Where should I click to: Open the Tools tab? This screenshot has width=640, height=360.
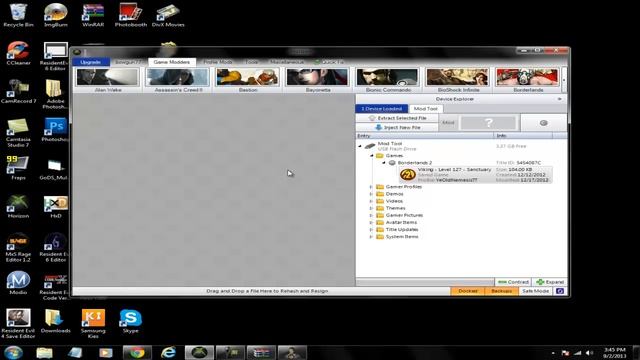pyautogui.click(x=252, y=62)
